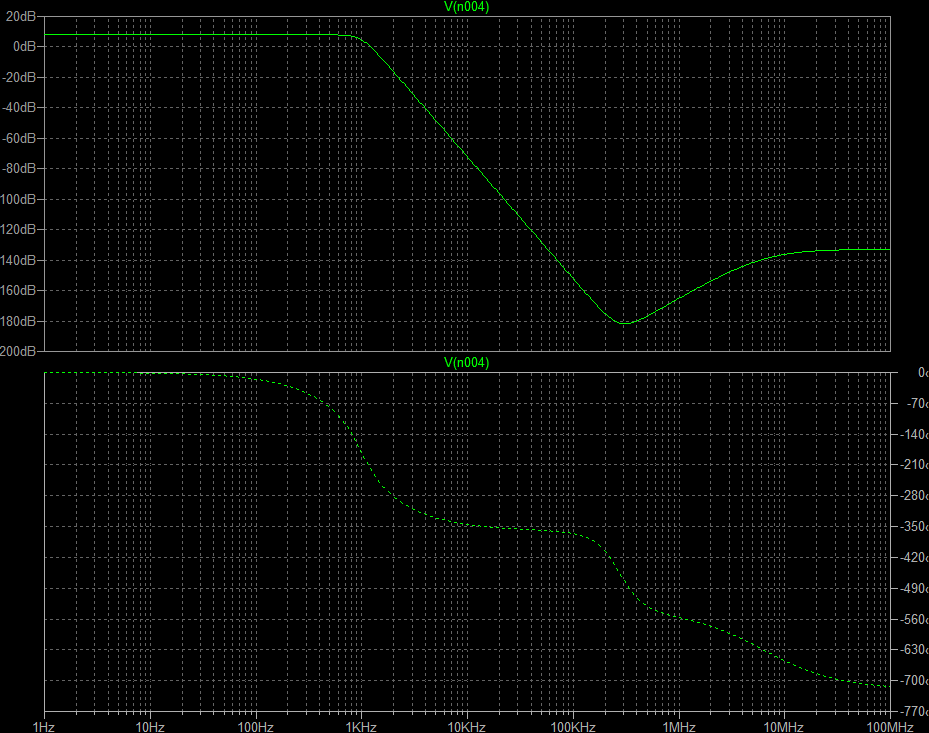Click the 0dB label on the magnitude axis
The width and height of the screenshot is (929, 733).
point(25,46)
